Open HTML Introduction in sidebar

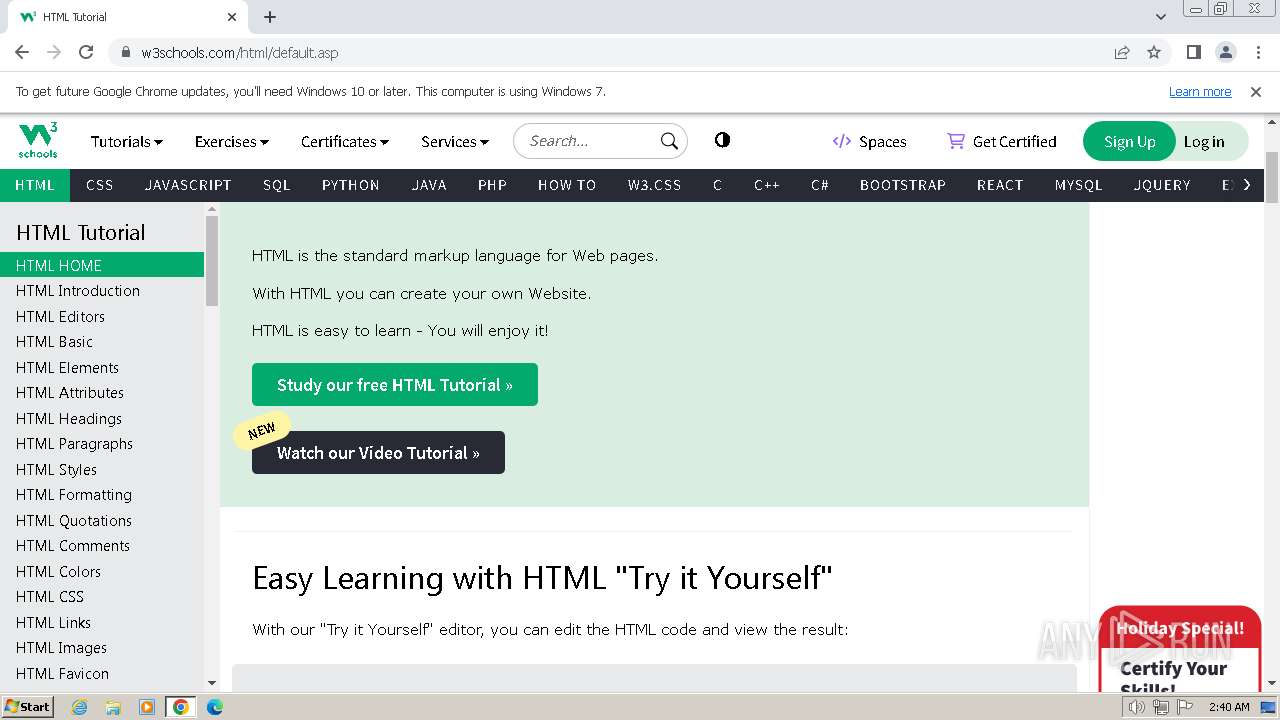pos(102,291)
